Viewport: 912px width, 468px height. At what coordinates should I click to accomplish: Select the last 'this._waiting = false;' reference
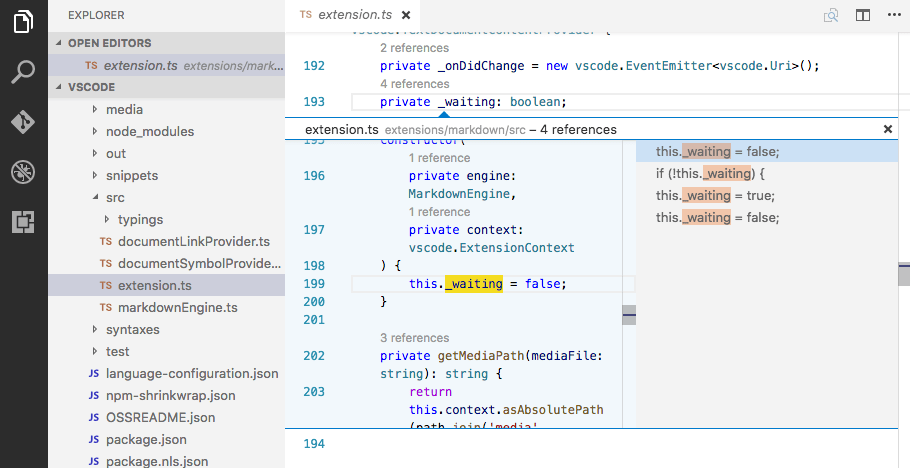767,217
